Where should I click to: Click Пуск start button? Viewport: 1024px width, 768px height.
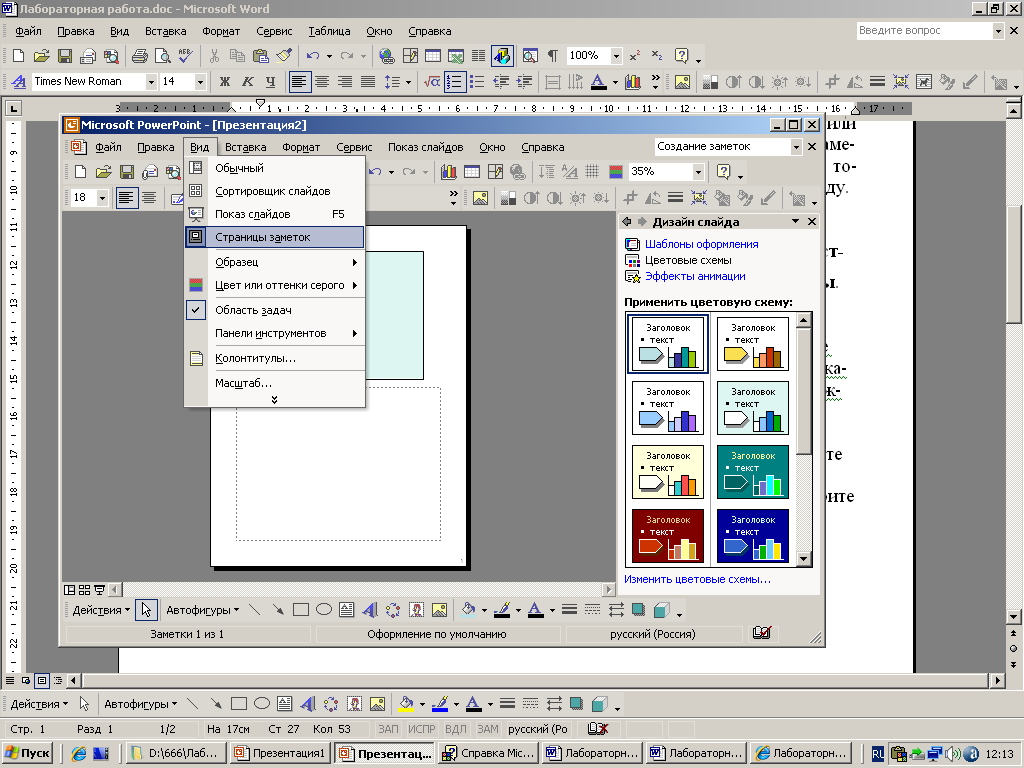click(27, 753)
